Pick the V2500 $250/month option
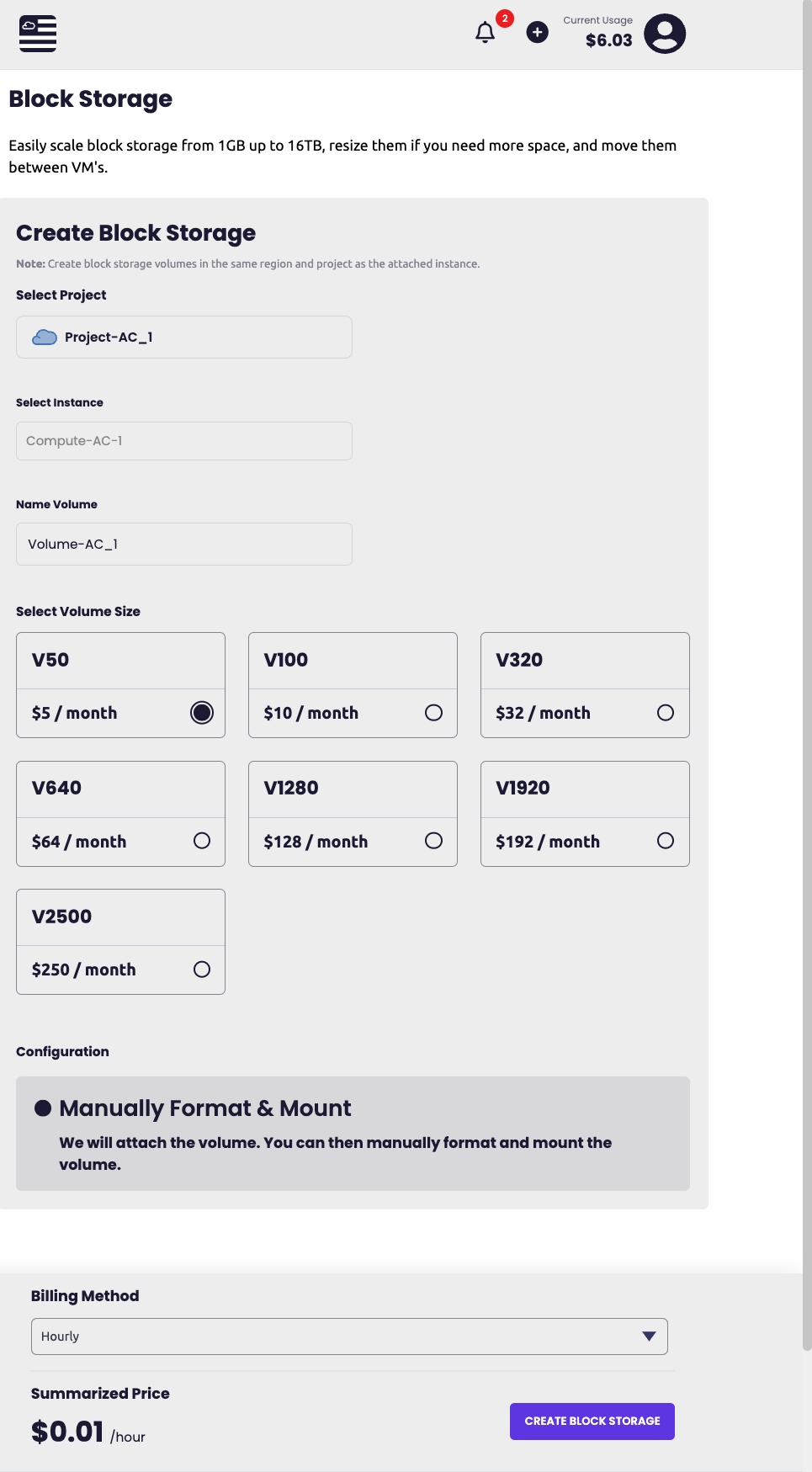This screenshot has height=1472, width=812. tap(202, 970)
